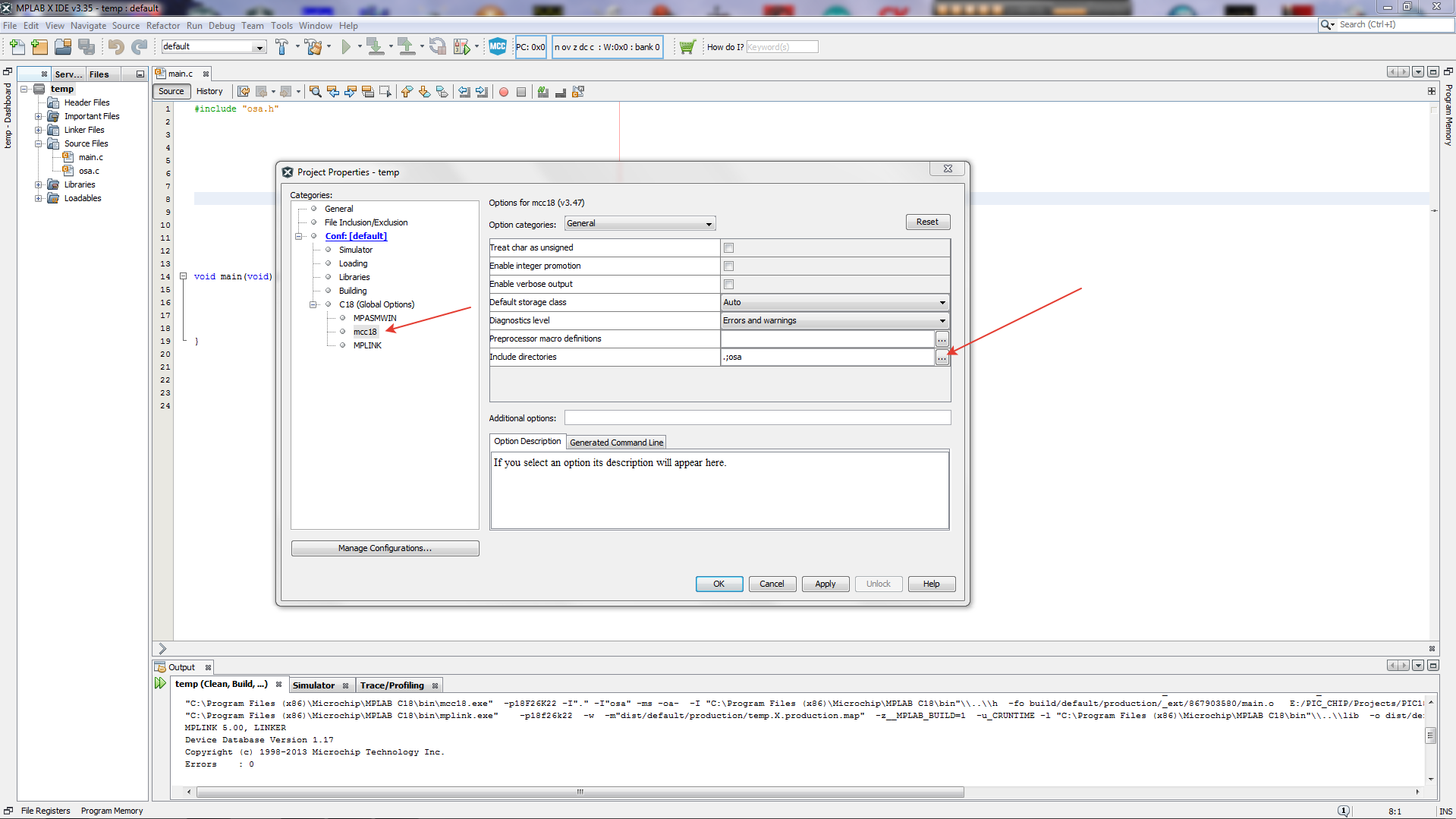Click the Read Device Memory icon
1456x819 pixels.
407,47
